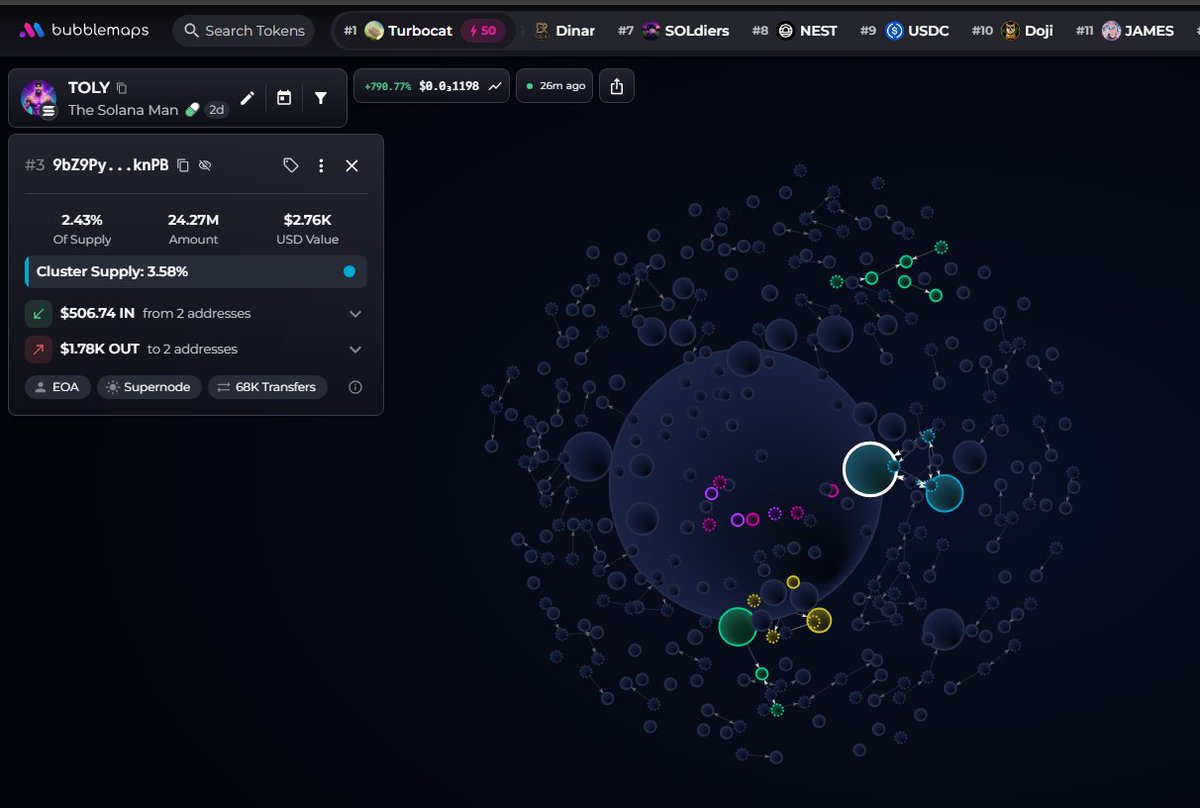This screenshot has height=808, width=1200.
Task: Expand the $1.78K OUT addresses row
Action: tap(196, 349)
